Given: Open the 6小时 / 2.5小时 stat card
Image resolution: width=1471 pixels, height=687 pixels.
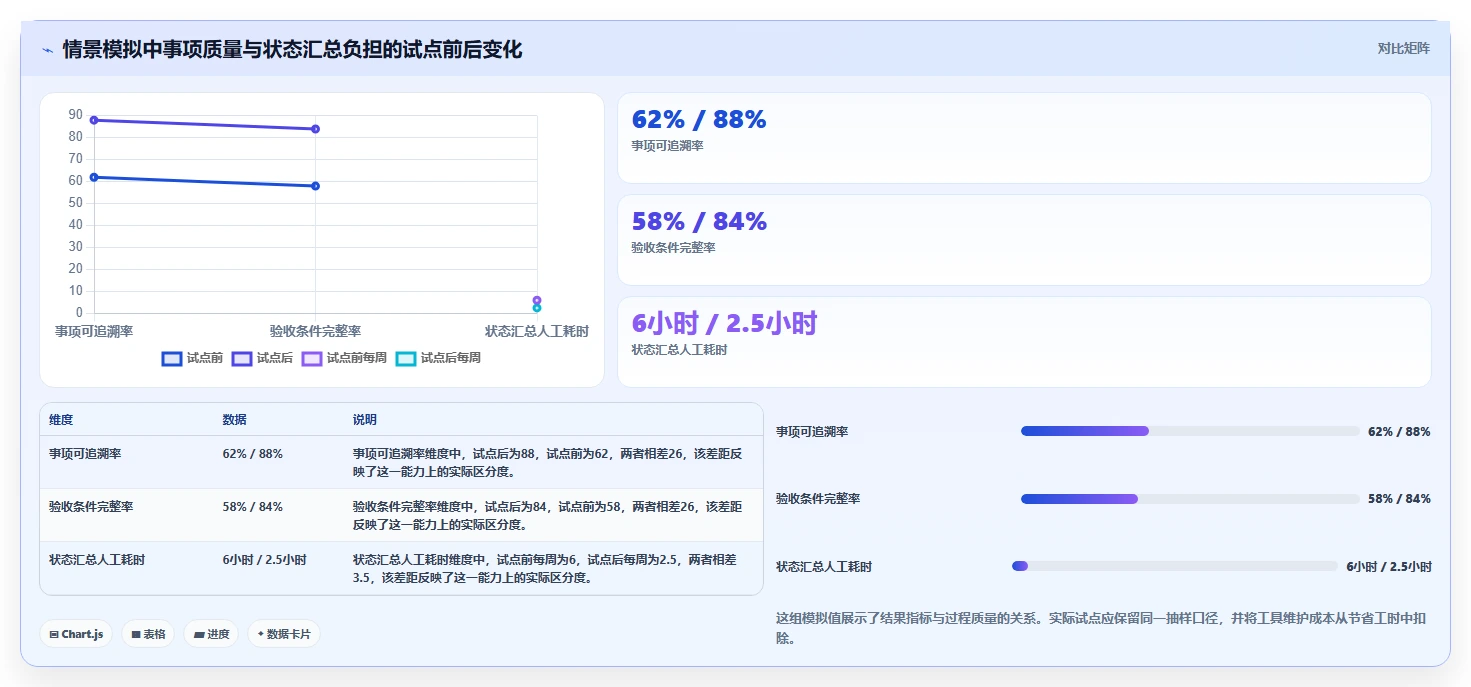Looking at the screenshot, I should coord(1024,342).
